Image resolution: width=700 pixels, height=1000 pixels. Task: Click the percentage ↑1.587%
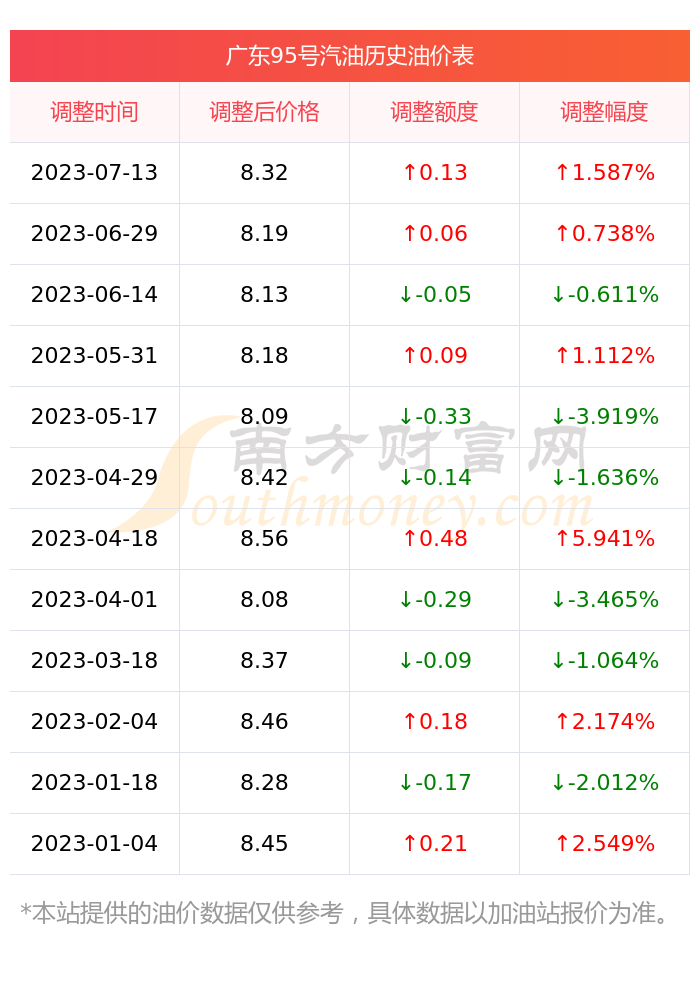point(604,173)
